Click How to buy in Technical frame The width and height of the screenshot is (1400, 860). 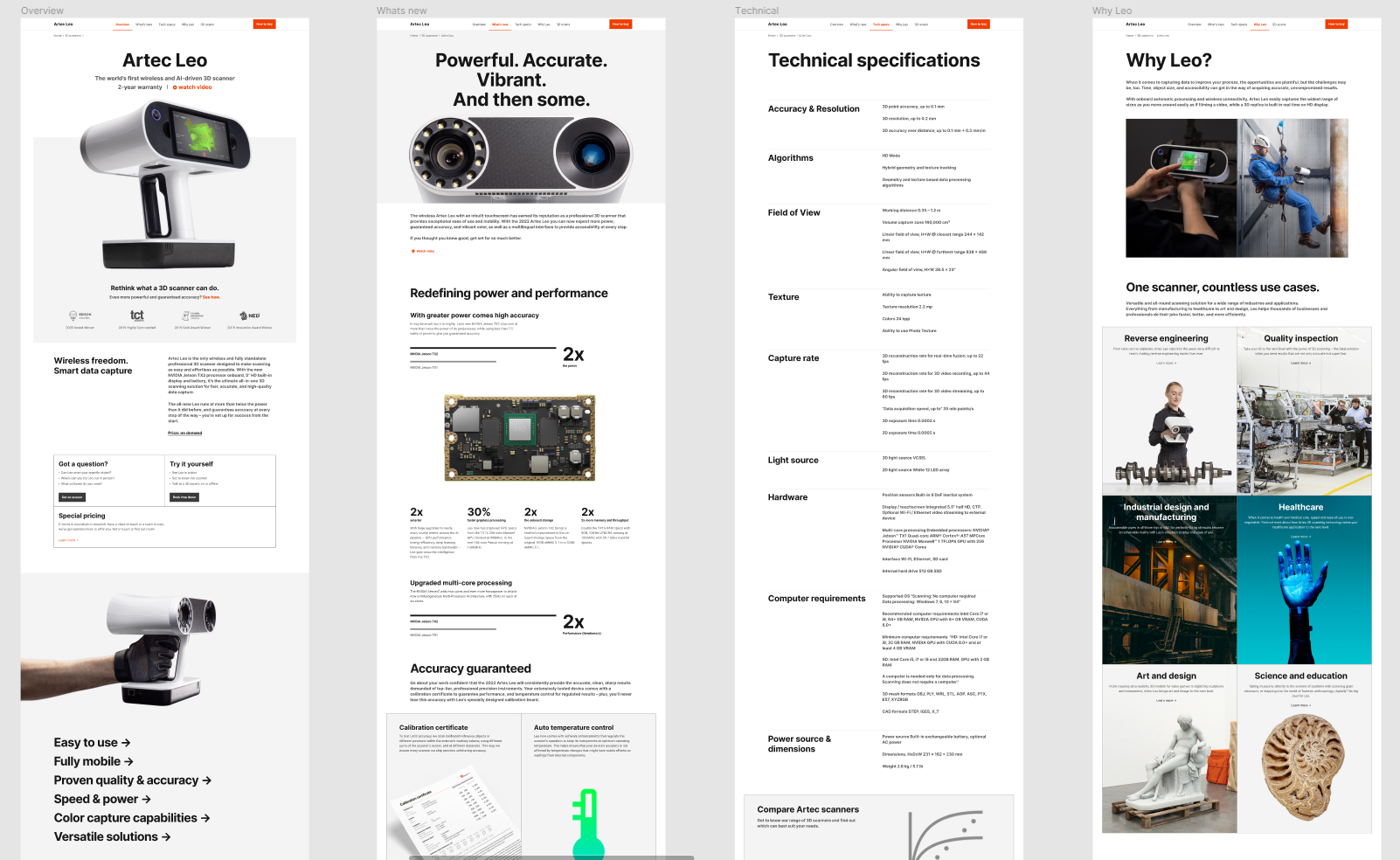pyautogui.click(x=979, y=24)
